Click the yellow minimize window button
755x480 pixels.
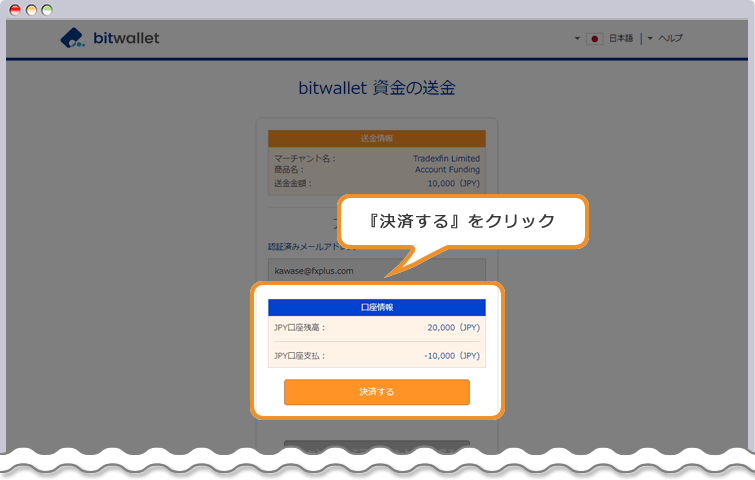[x=31, y=10]
